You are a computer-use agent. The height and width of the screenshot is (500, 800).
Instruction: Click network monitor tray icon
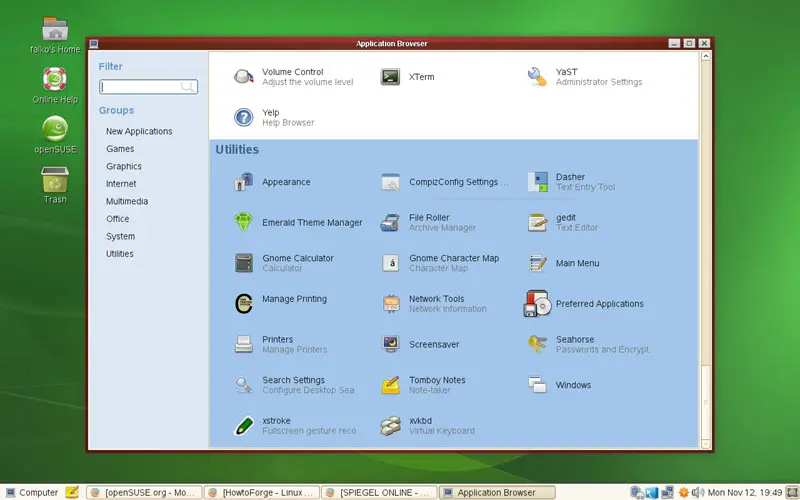tap(667, 492)
